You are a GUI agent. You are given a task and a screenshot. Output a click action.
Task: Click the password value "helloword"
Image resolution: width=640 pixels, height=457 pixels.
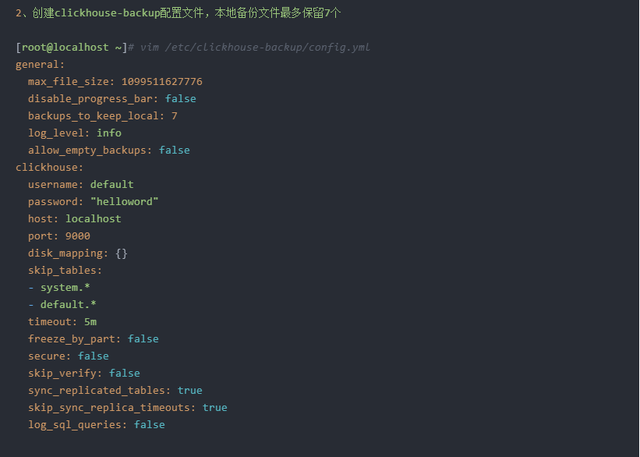coord(124,201)
